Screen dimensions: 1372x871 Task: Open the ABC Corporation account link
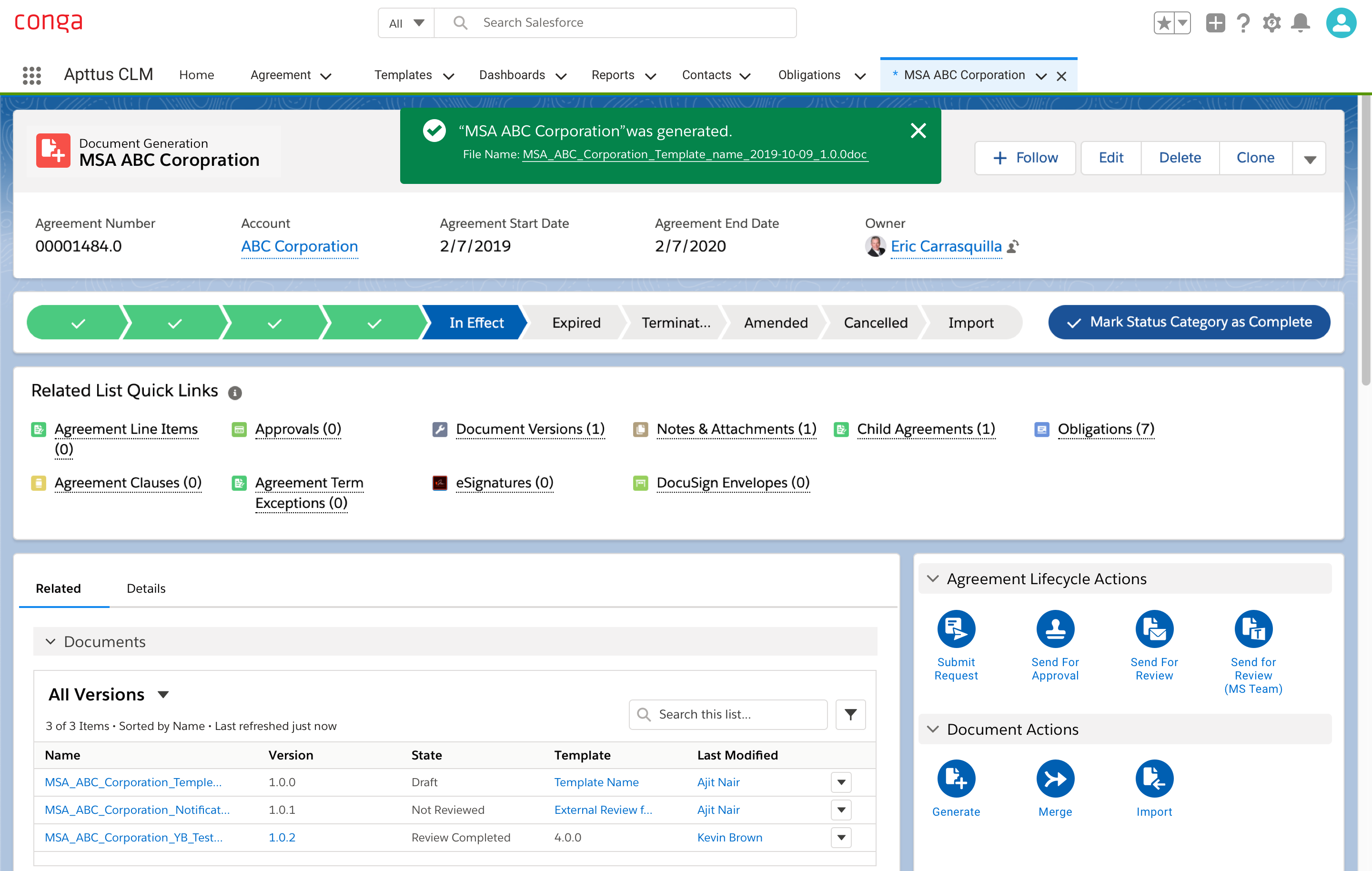click(299, 246)
